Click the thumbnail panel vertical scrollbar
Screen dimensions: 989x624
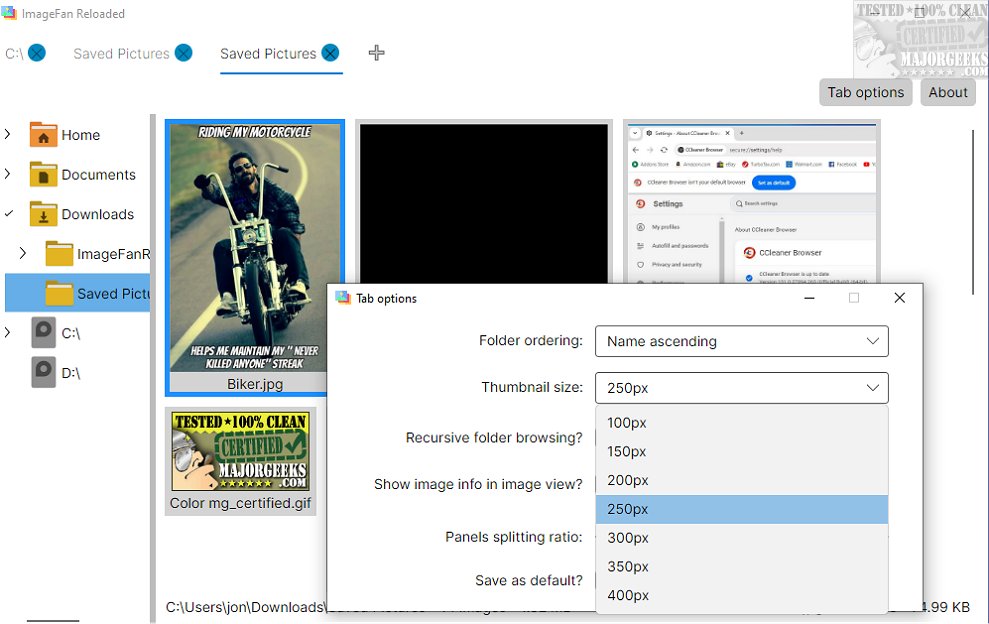(x=974, y=211)
